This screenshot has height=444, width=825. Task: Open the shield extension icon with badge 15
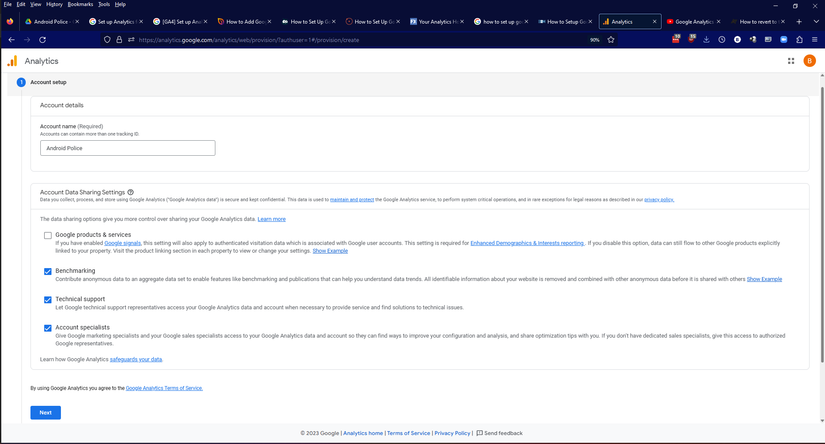(x=691, y=39)
